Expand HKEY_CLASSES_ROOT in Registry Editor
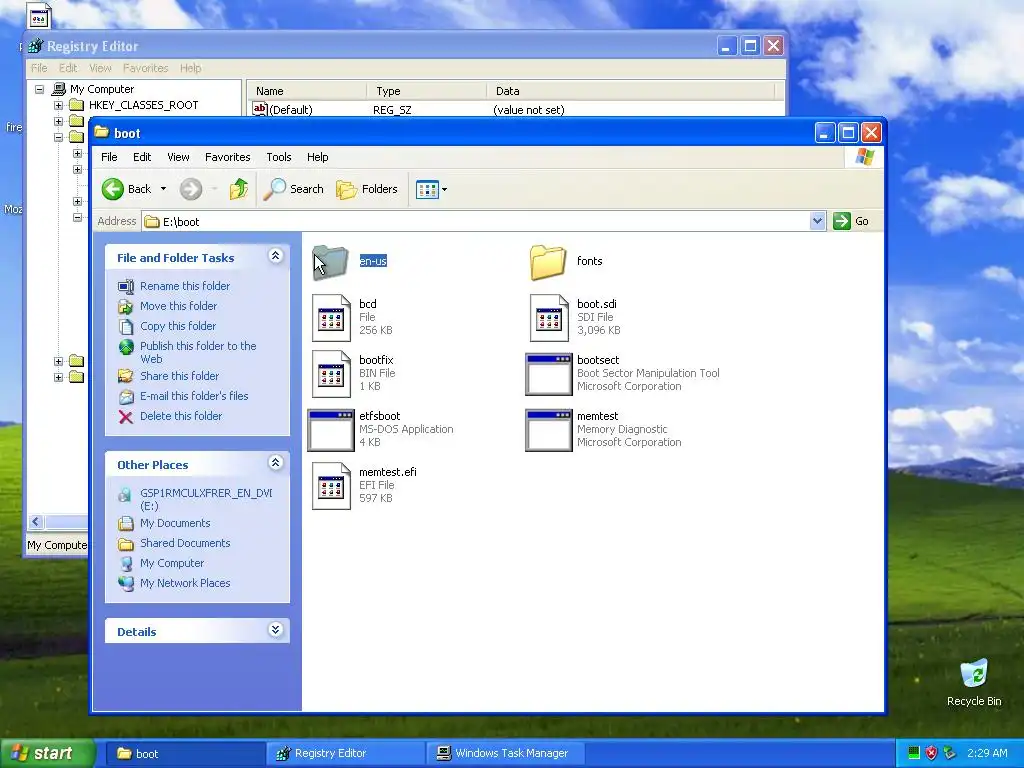Viewport: 1024px width, 768px height. pyautogui.click(x=58, y=105)
